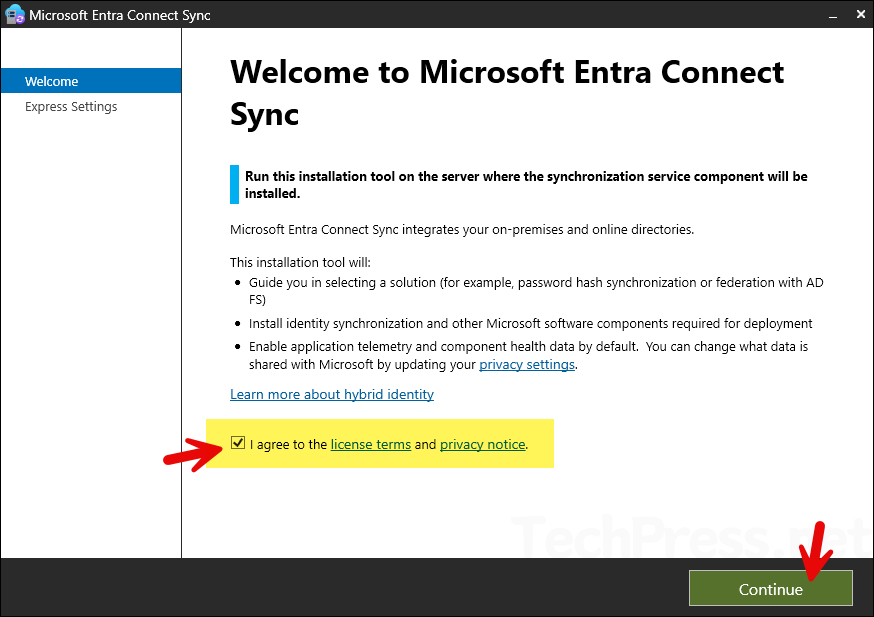Click 'integrates your on-premises and online directories' sentence
The height and width of the screenshot is (617, 874).
[462, 230]
